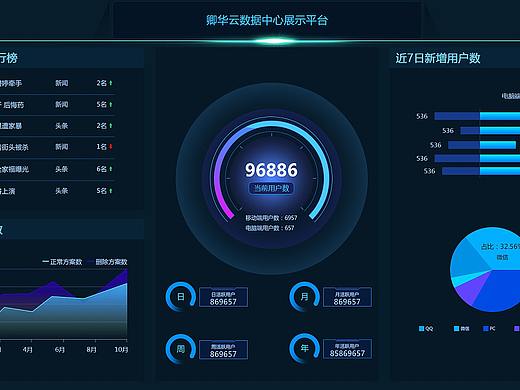Open the weekly active users 869657 box
Viewport: 520px width, 390px height.
click(x=223, y=349)
